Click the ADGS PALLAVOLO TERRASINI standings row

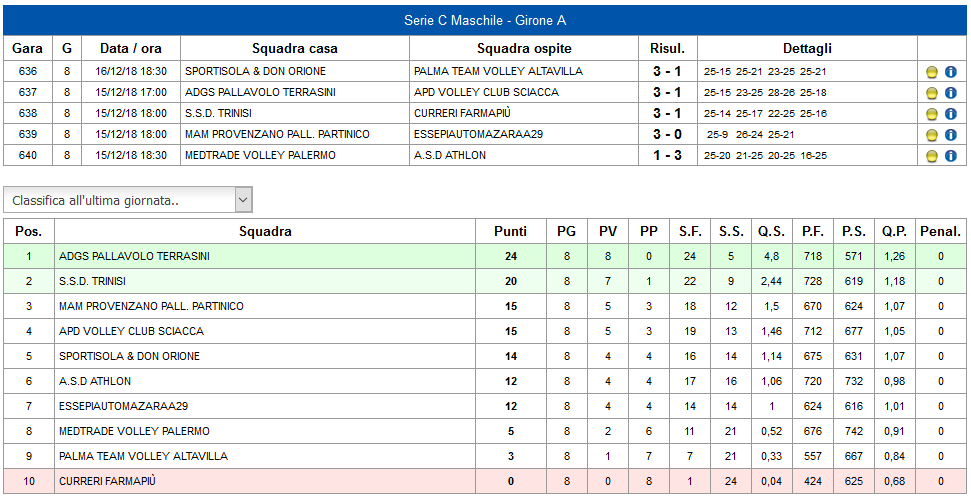tap(485, 257)
